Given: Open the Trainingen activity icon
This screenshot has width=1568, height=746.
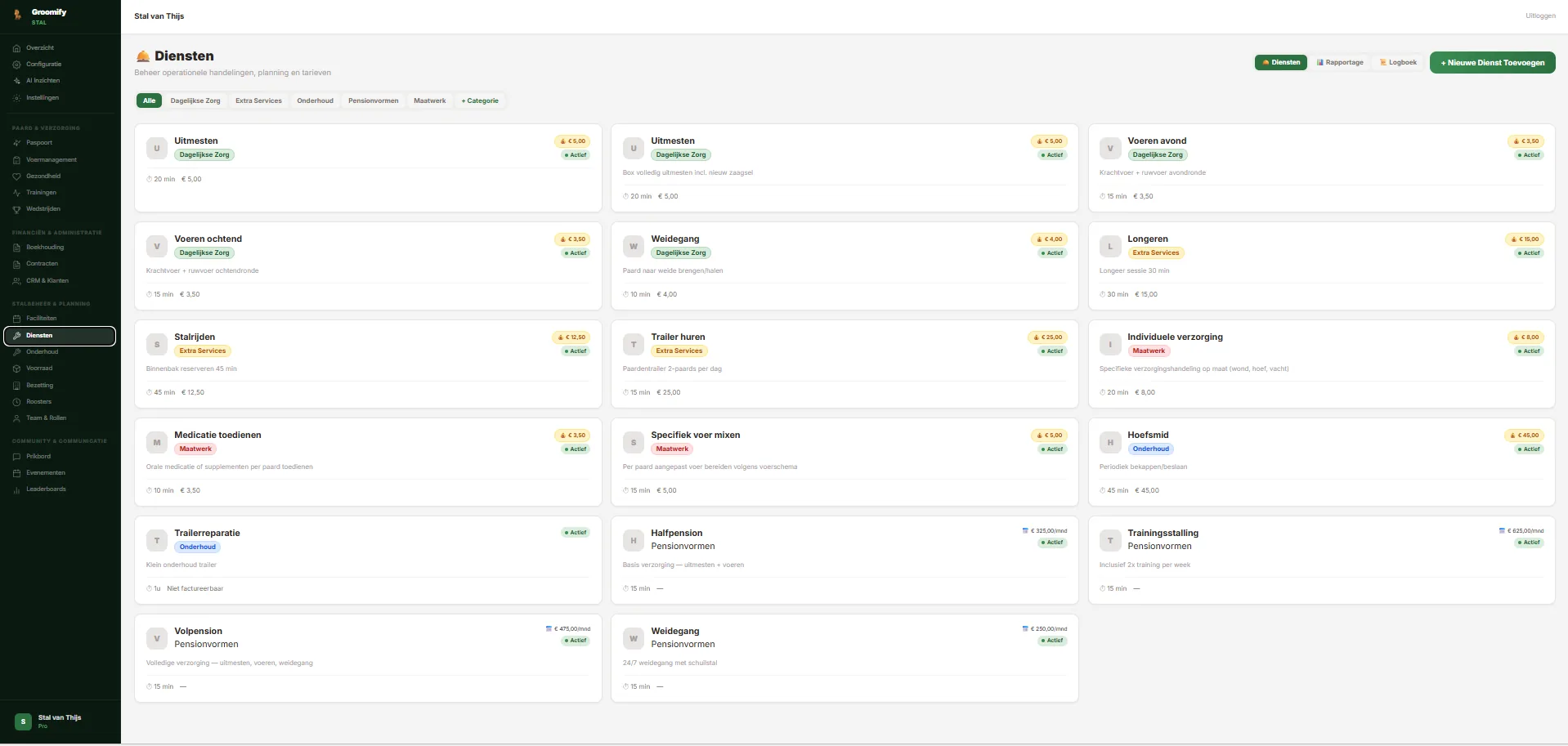Looking at the screenshot, I should tap(17, 193).
